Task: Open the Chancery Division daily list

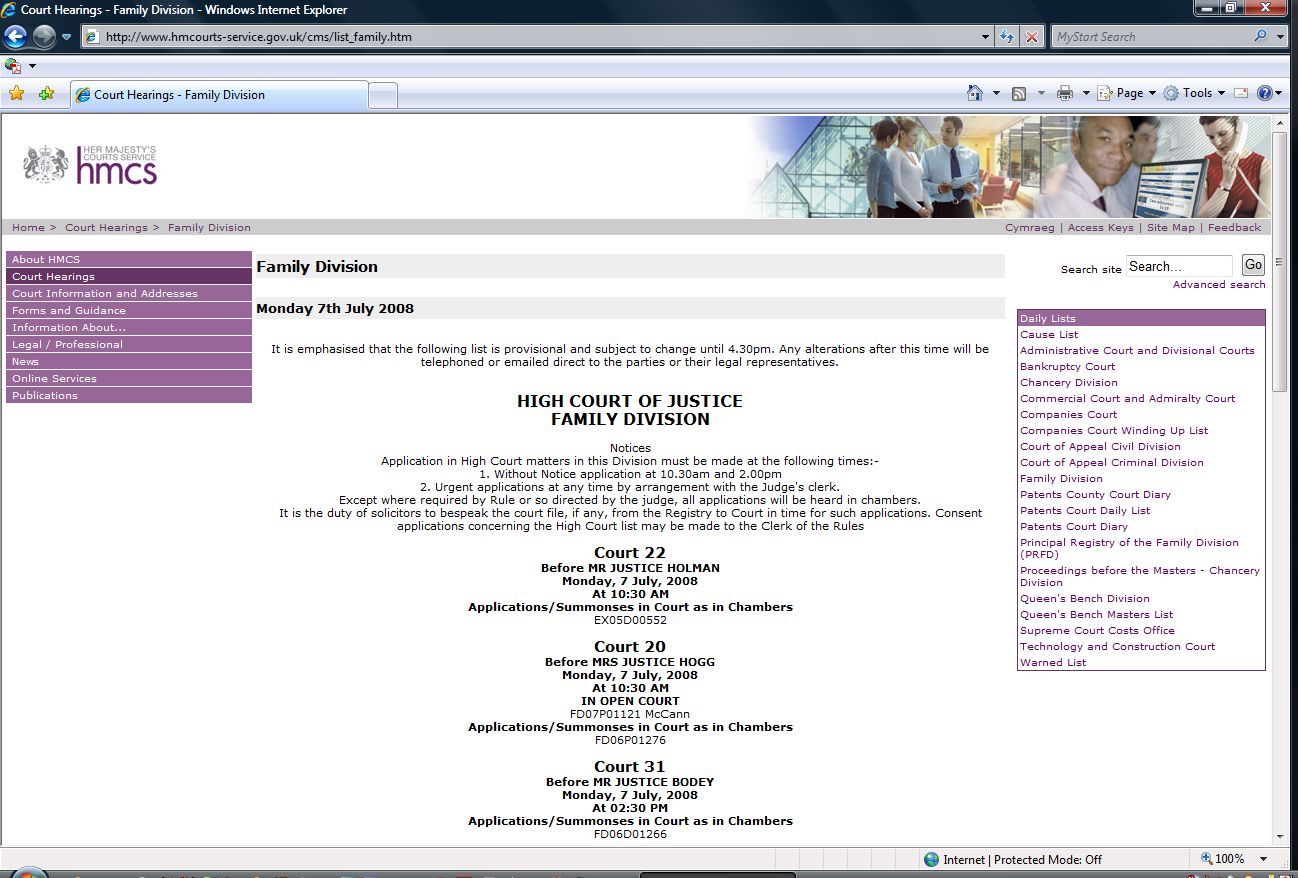Action: click(1068, 383)
